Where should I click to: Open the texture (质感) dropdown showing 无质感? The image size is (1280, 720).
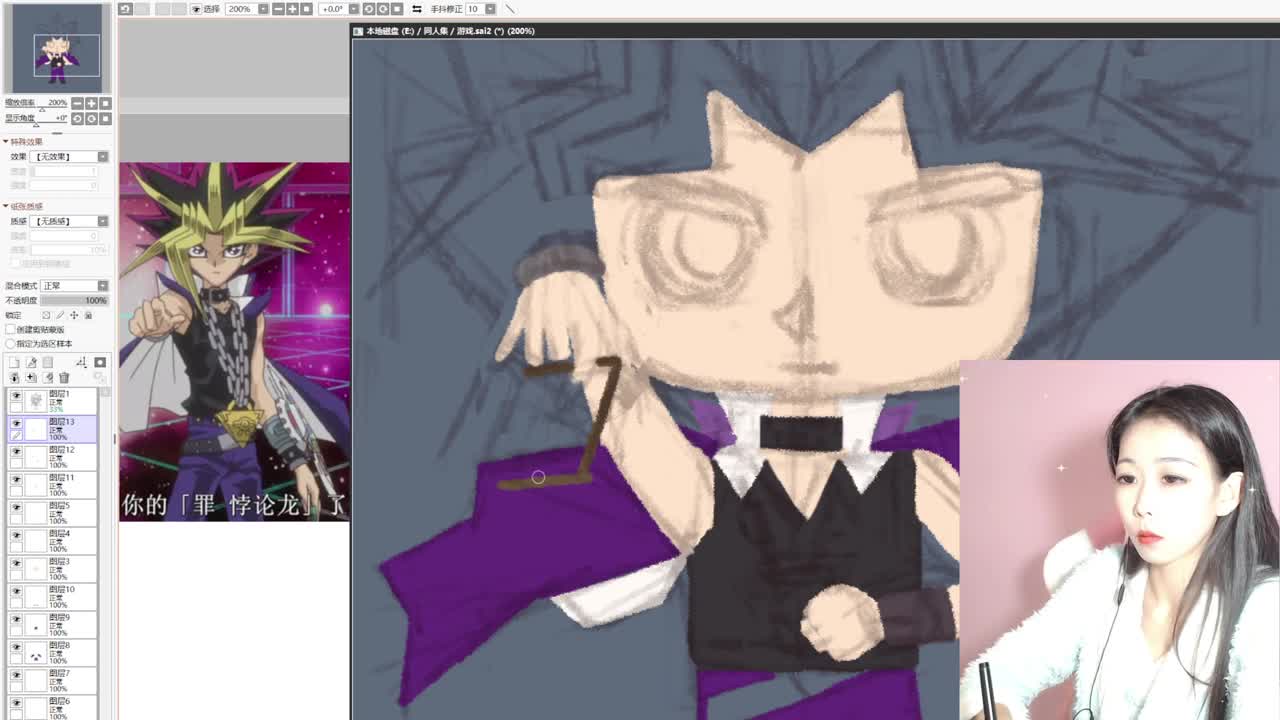pos(70,221)
